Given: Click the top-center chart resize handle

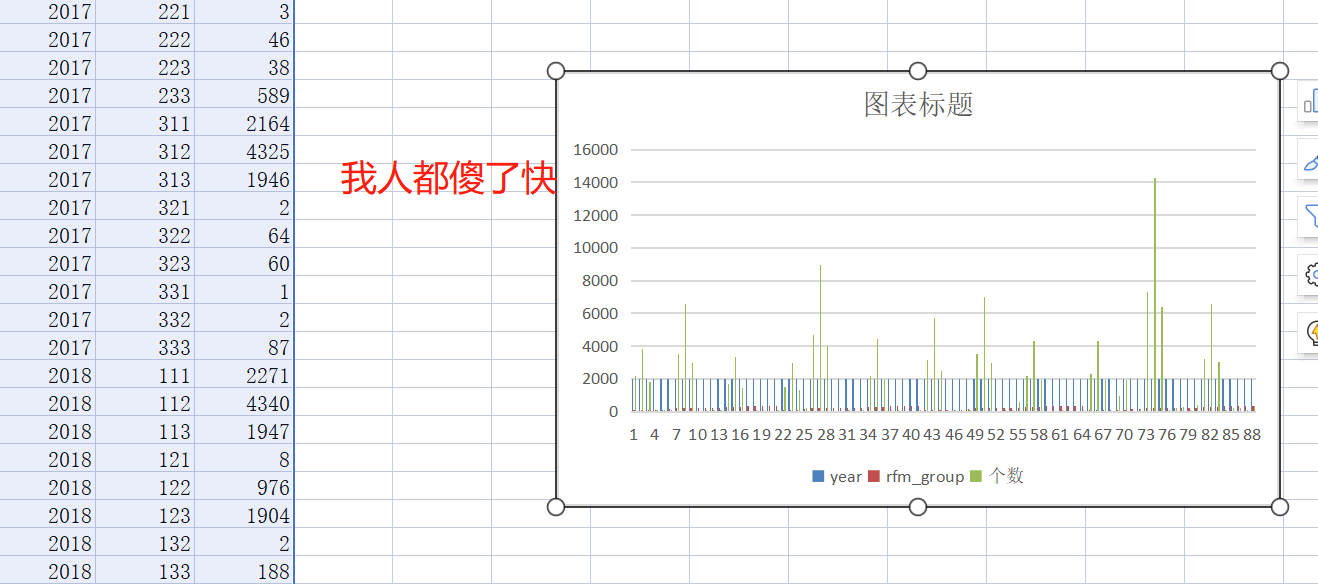Looking at the screenshot, I should 917,70.
